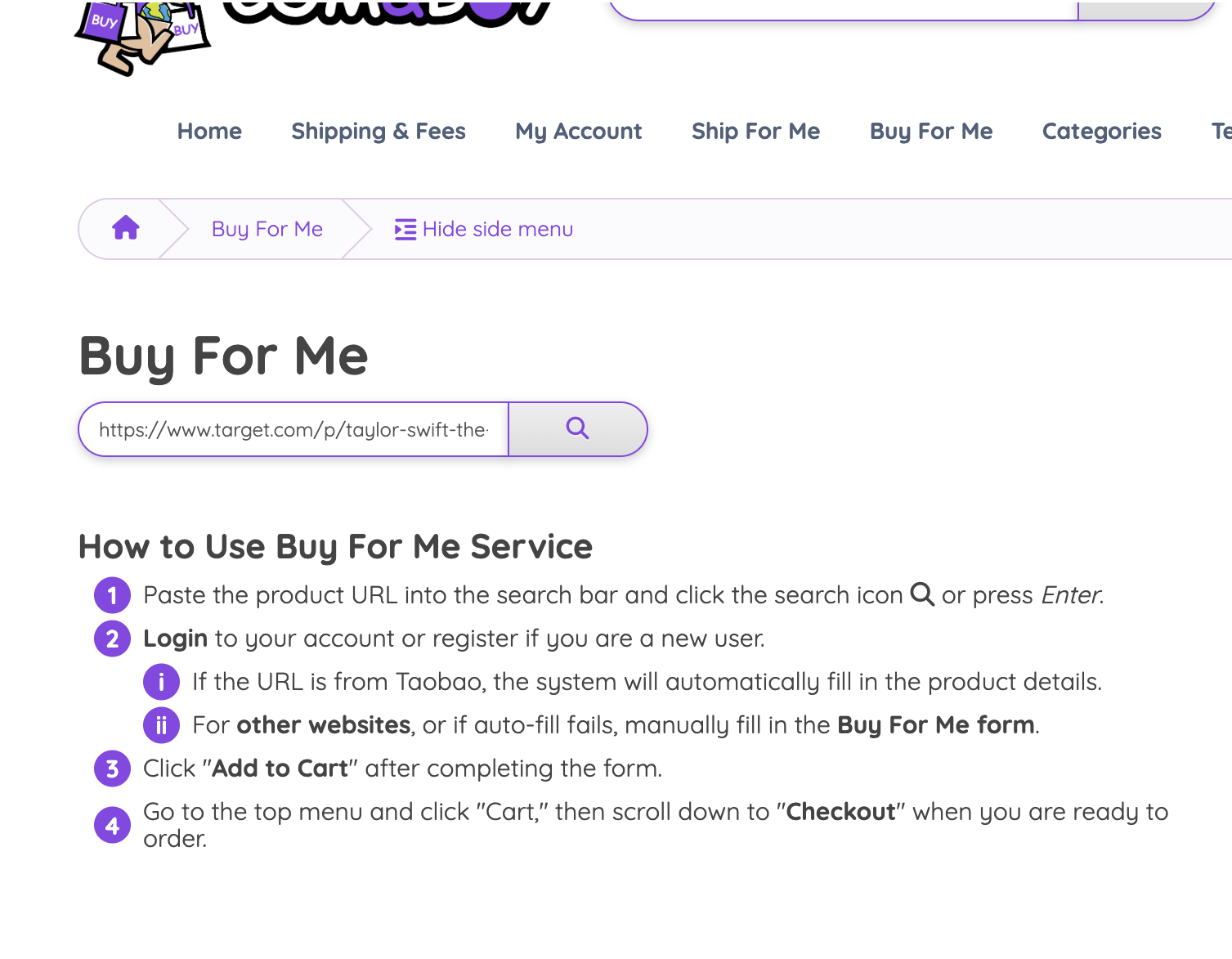Screen dimensions: 1232x959
Task: Click the step 1 number badge
Action: click(112, 595)
